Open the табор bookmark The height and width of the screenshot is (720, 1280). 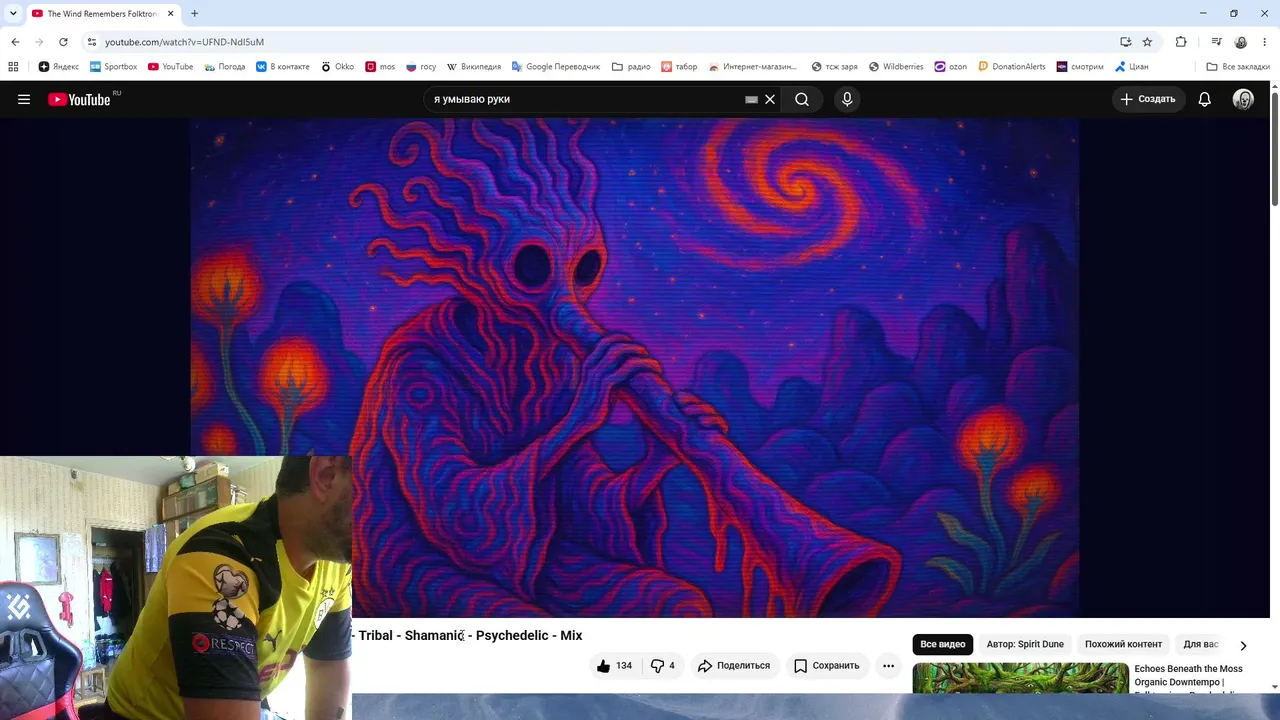[x=679, y=67]
